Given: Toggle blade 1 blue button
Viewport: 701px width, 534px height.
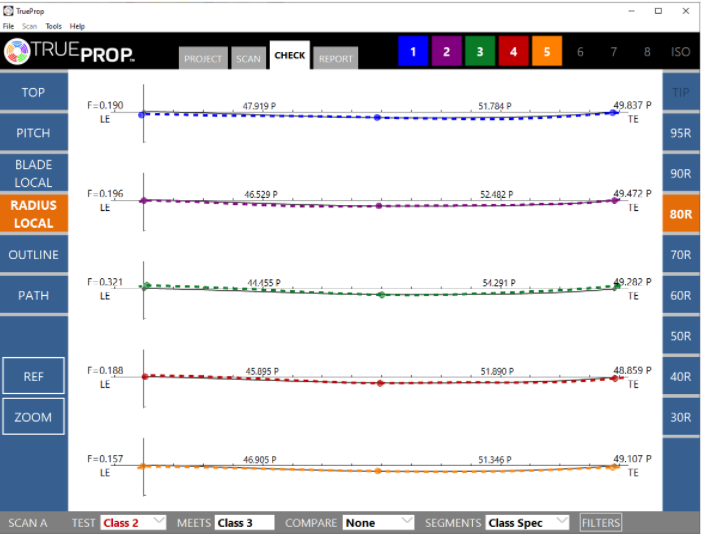Looking at the screenshot, I should (x=413, y=51).
